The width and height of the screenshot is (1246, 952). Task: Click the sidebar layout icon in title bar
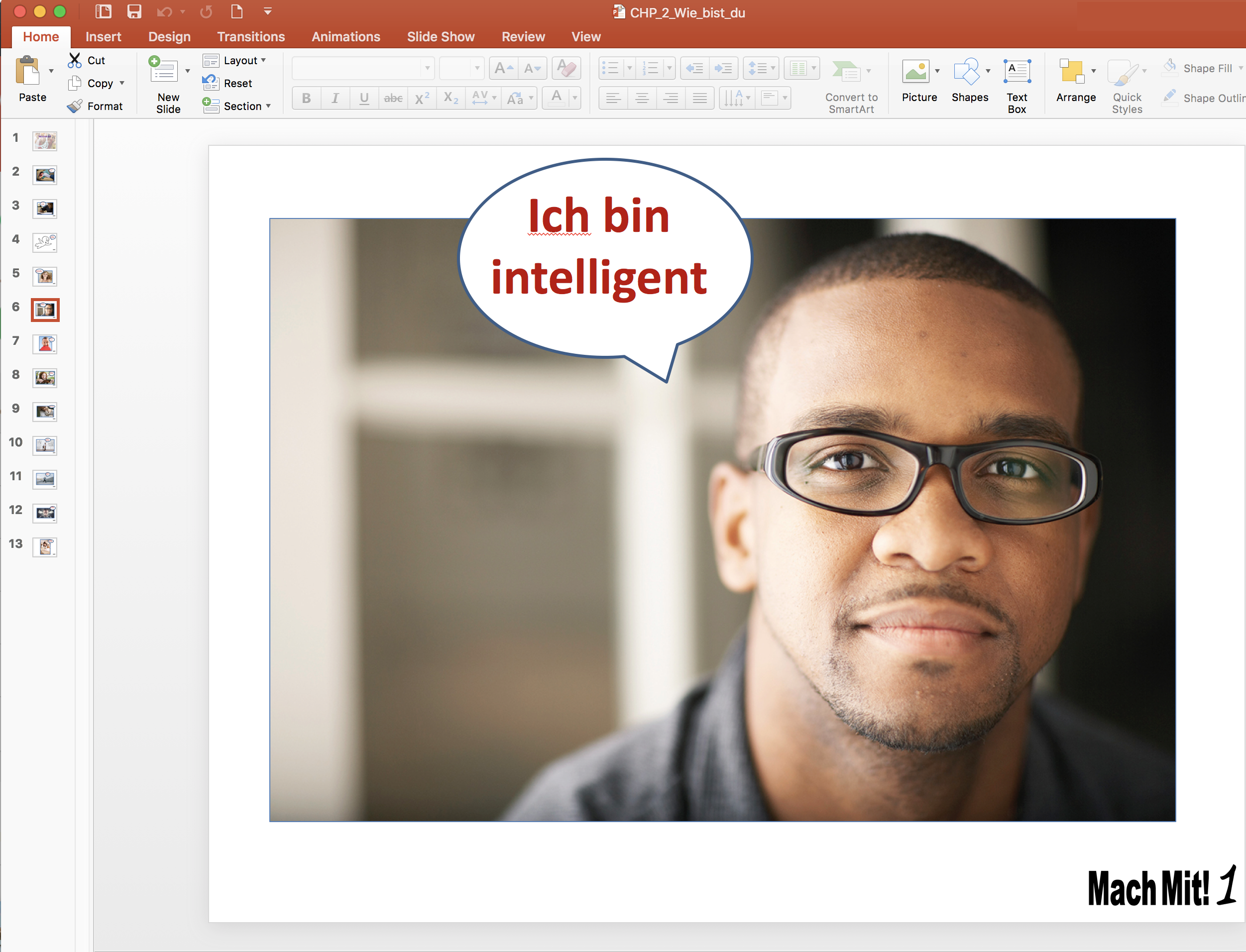coord(103,11)
